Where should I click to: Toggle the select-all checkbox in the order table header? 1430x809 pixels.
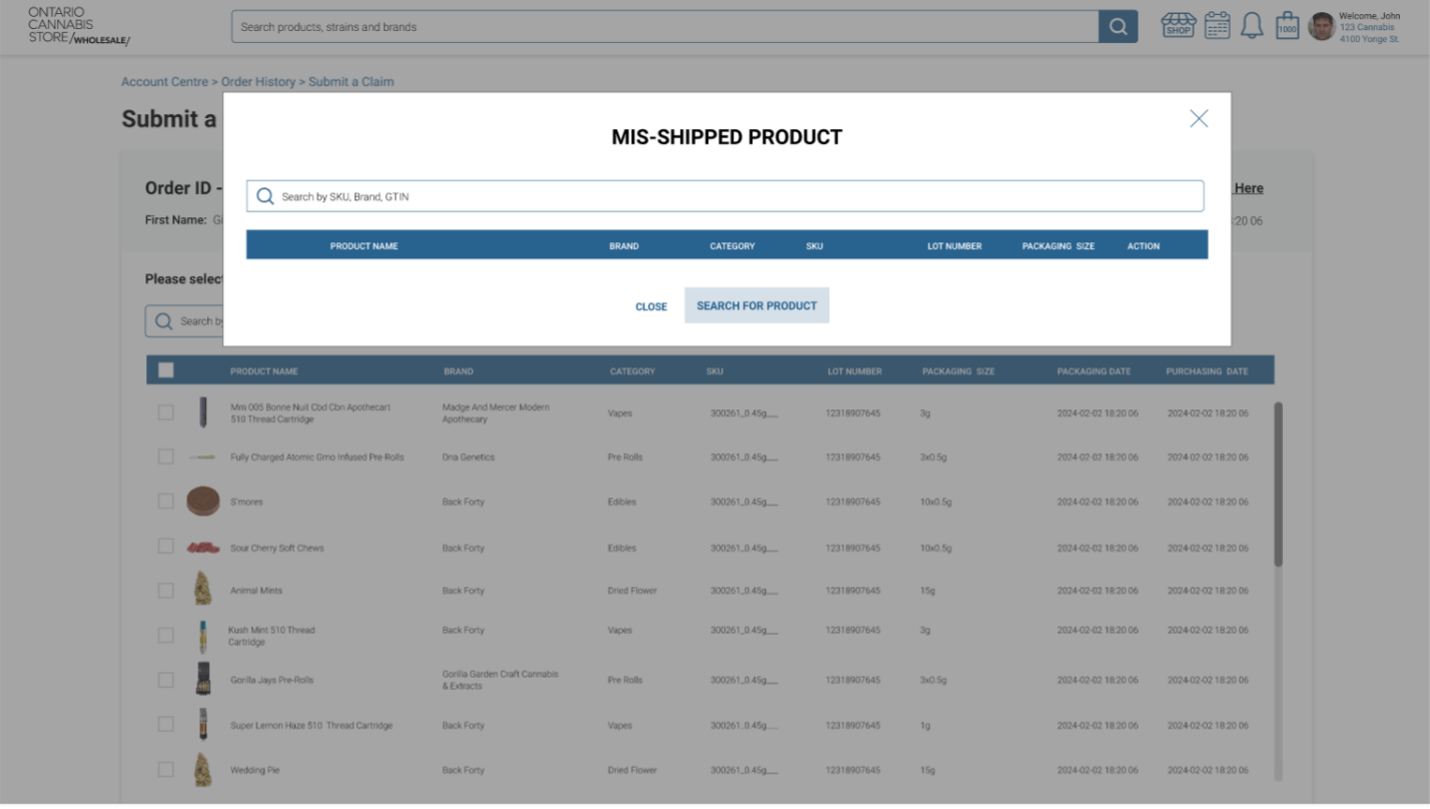(166, 370)
